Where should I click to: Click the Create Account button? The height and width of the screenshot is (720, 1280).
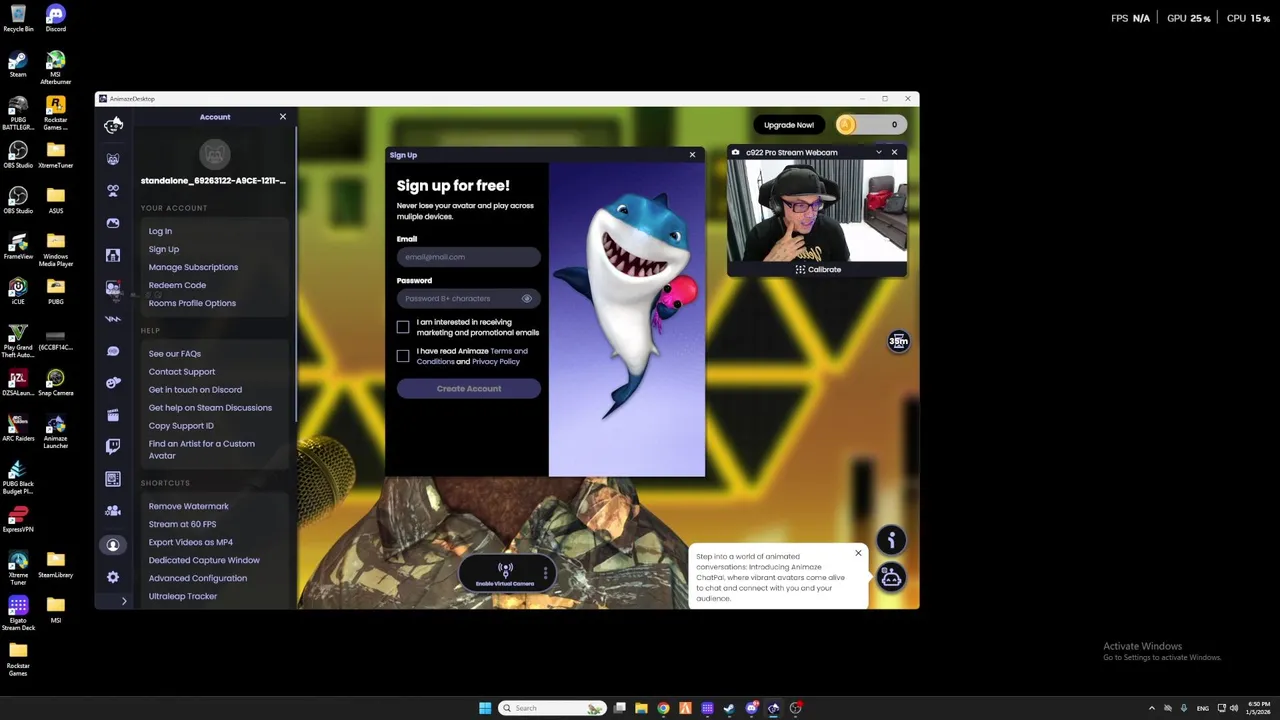(469, 388)
